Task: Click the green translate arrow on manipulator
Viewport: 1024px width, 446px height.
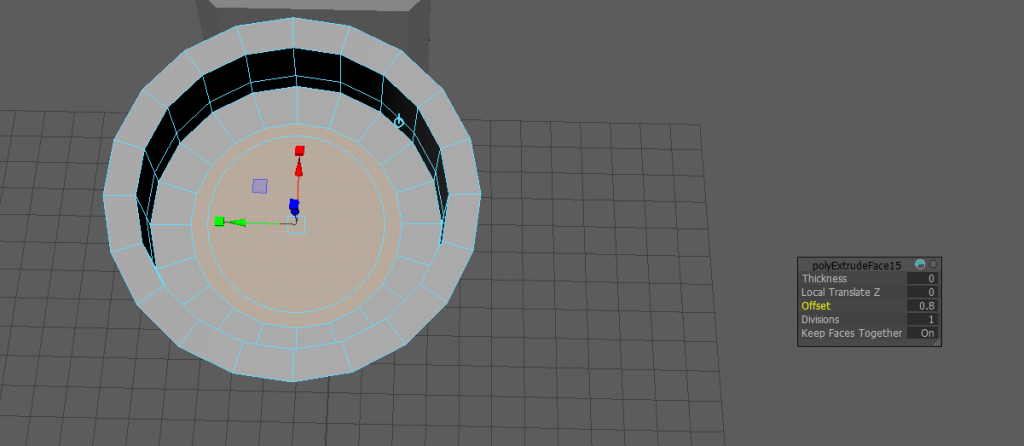Action: point(238,222)
